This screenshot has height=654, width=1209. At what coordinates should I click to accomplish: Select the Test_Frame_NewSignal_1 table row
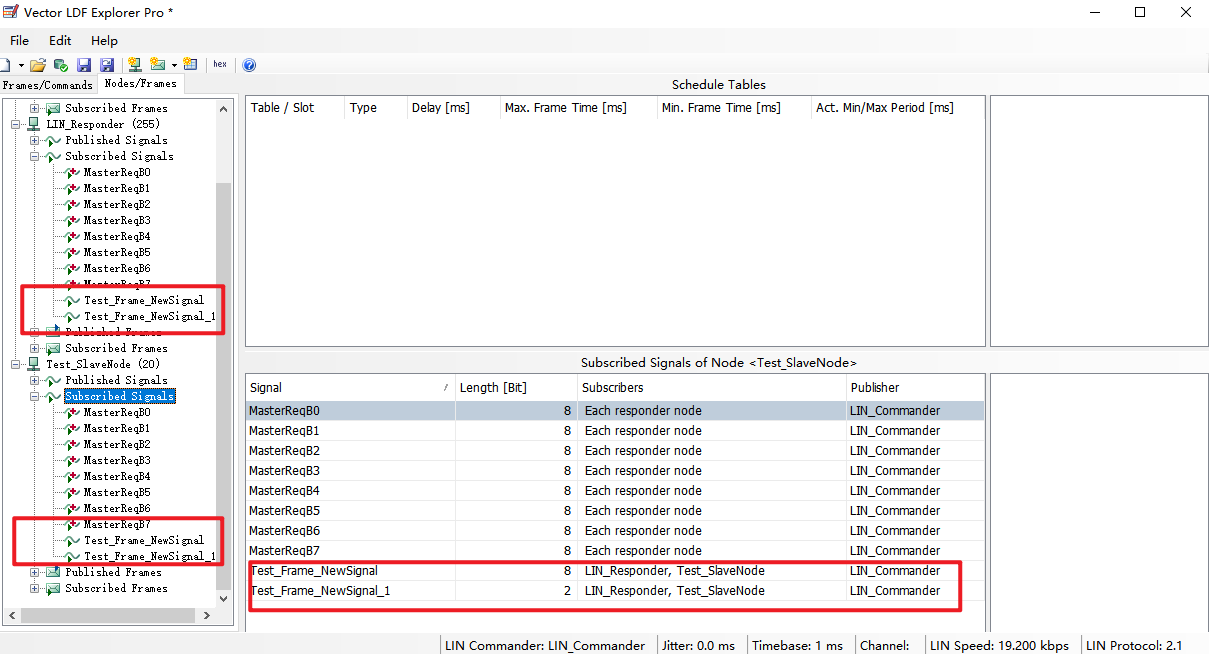pos(615,591)
